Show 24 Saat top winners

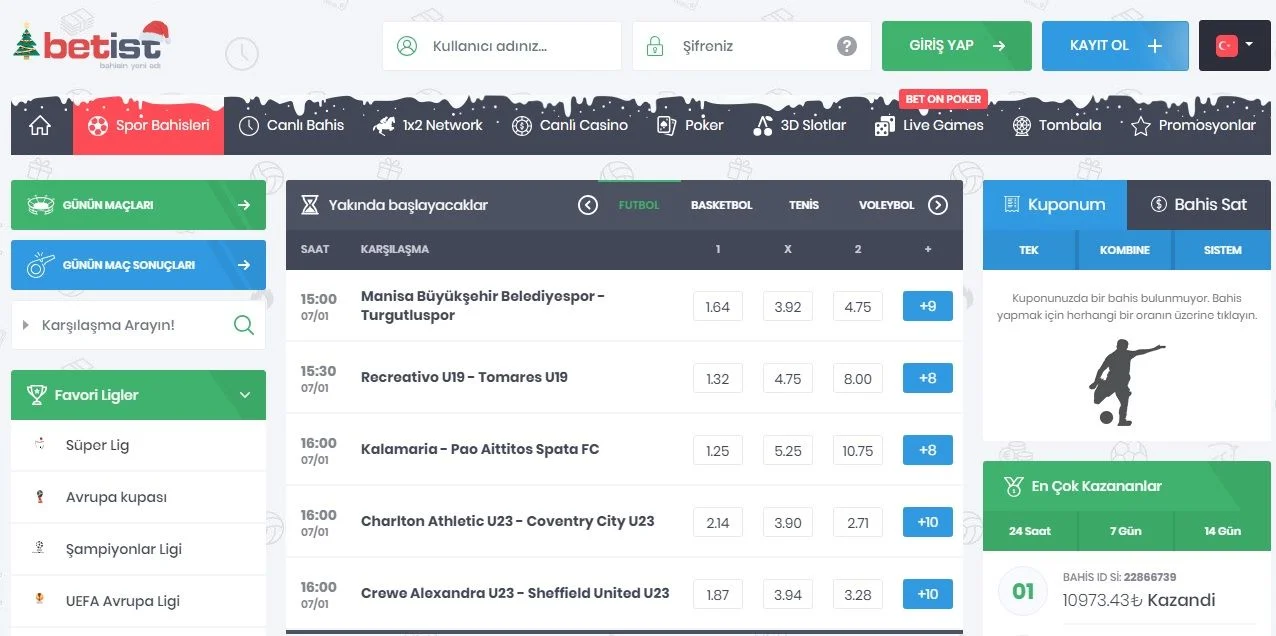pos(1030,531)
